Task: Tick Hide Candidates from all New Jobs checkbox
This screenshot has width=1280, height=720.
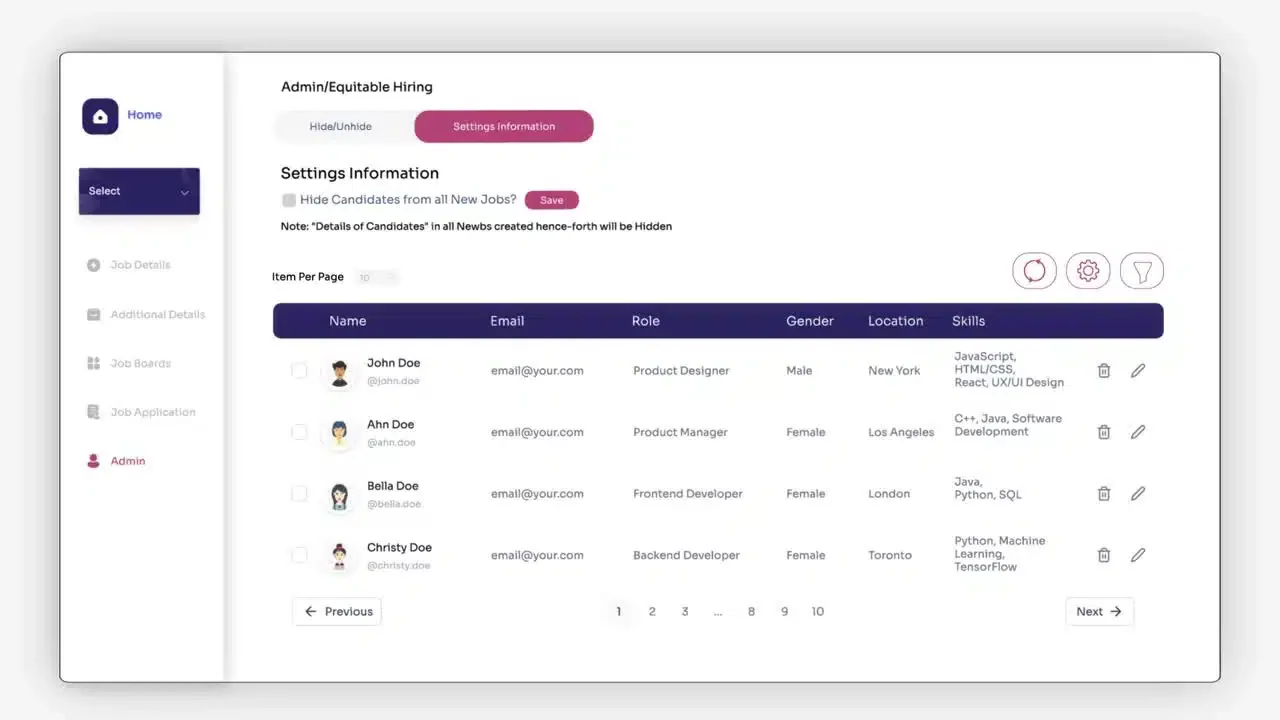Action: 289,200
